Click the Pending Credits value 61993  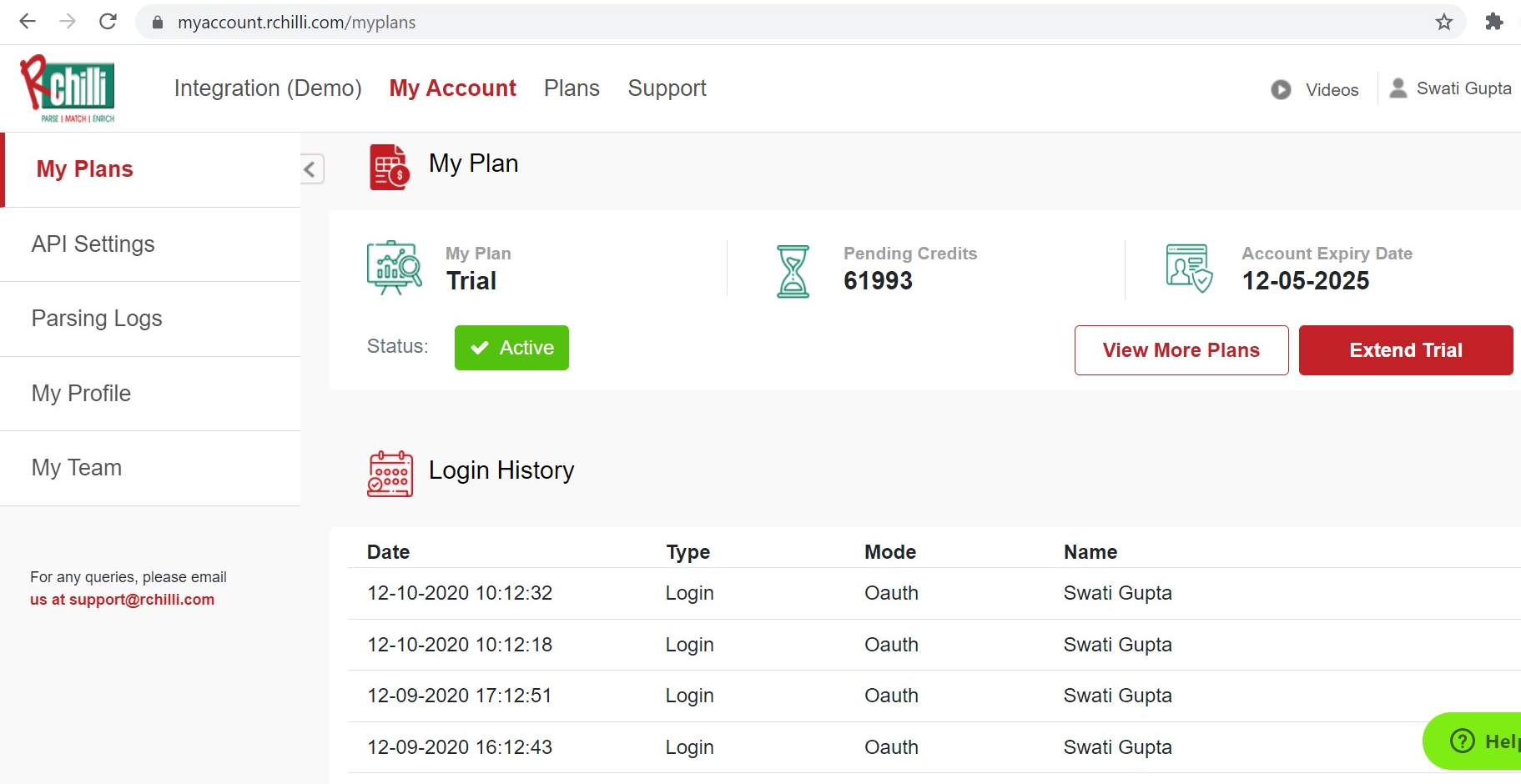coord(878,281)
